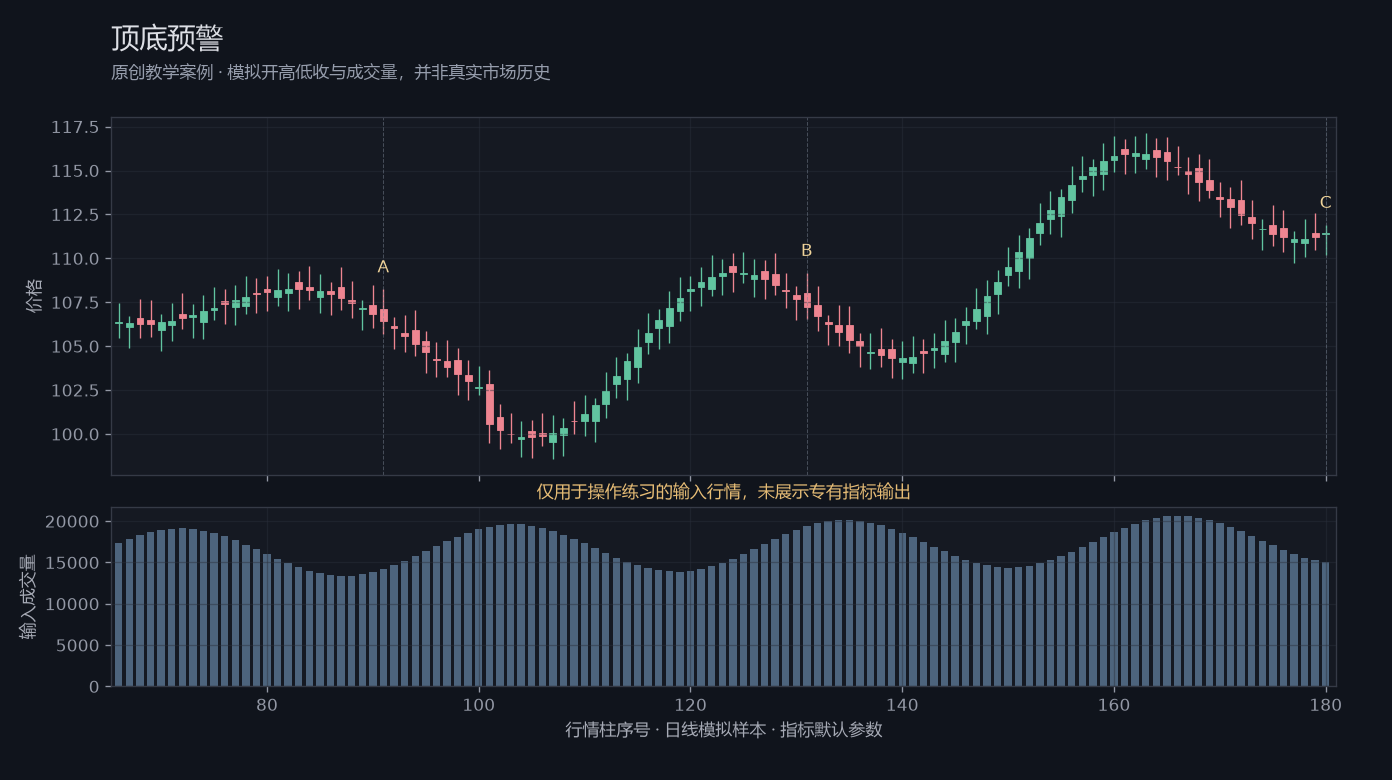Click the 输入成交量 y-axis label
This screenshot has height=780, width=1392.
click(x=28, y=597)
